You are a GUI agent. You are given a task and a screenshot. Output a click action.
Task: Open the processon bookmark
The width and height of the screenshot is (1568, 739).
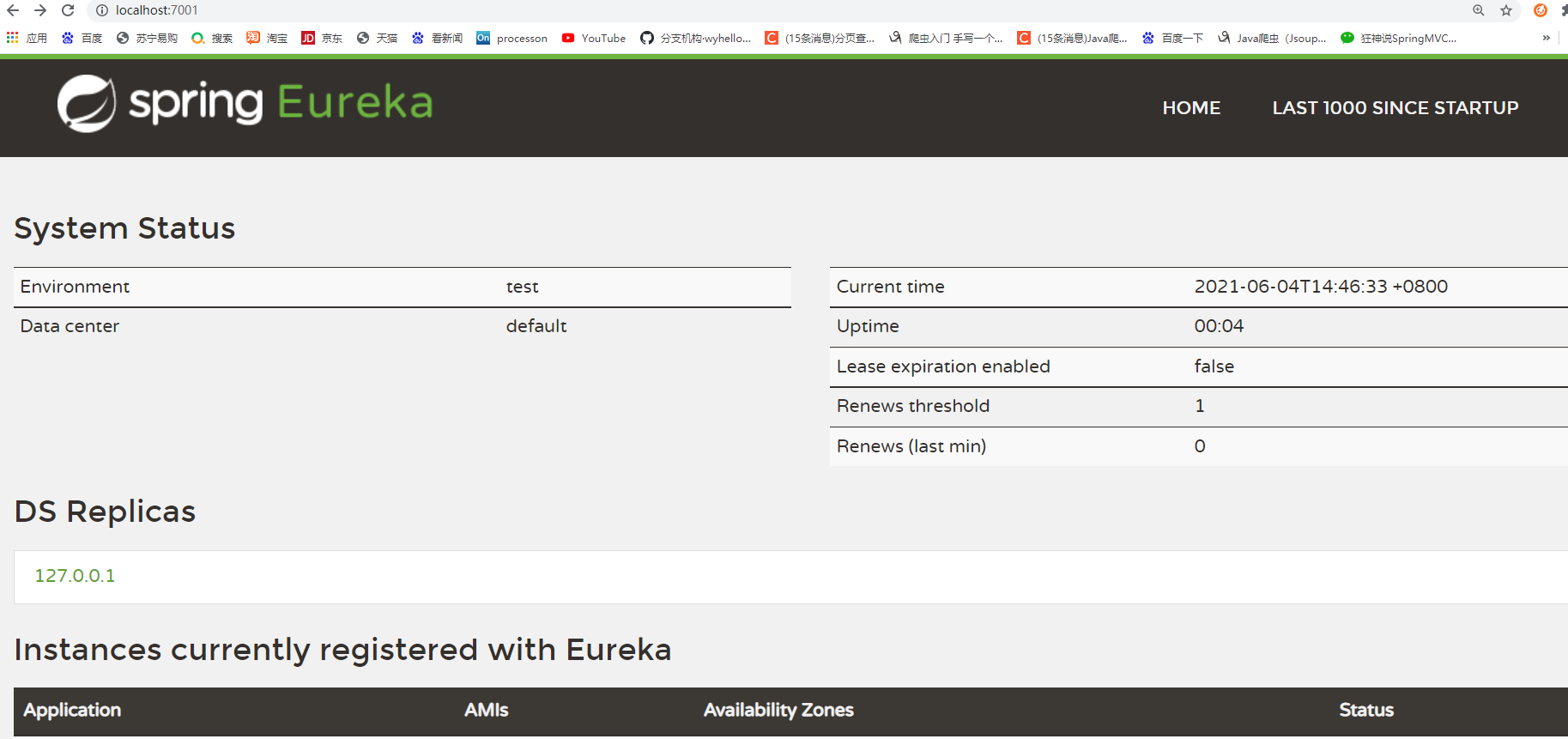pyautogui.click(x=512, y=38)
